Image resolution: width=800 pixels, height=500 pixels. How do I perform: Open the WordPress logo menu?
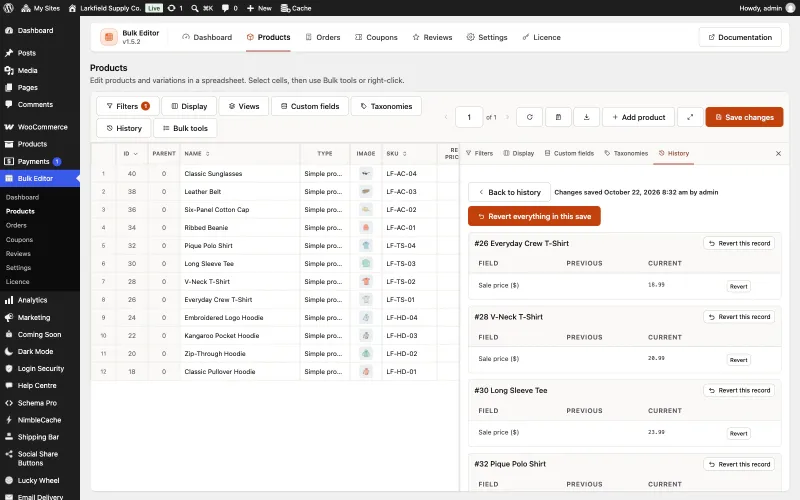8,8
